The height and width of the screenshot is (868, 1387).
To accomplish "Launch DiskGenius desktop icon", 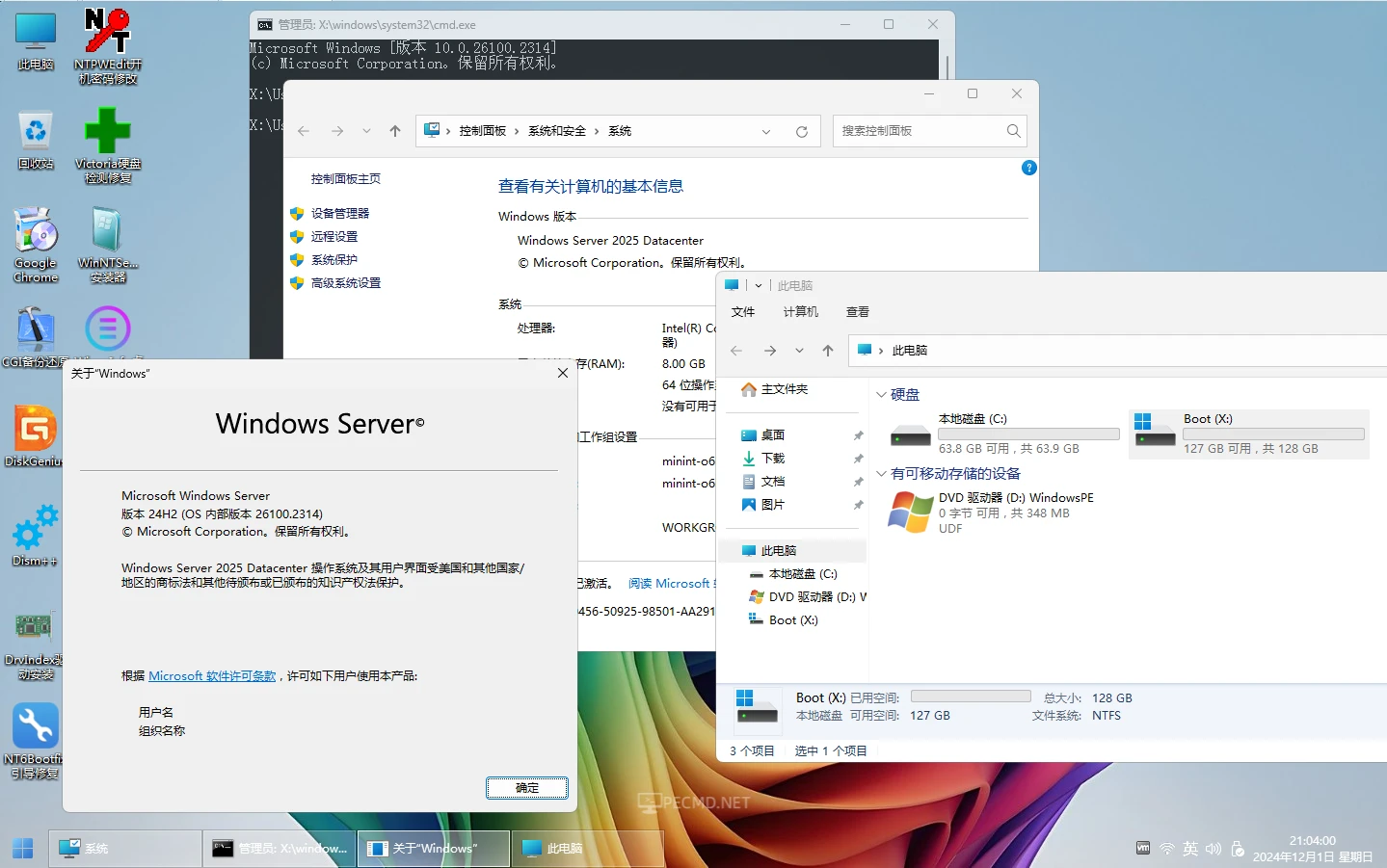I will point(36,436).
